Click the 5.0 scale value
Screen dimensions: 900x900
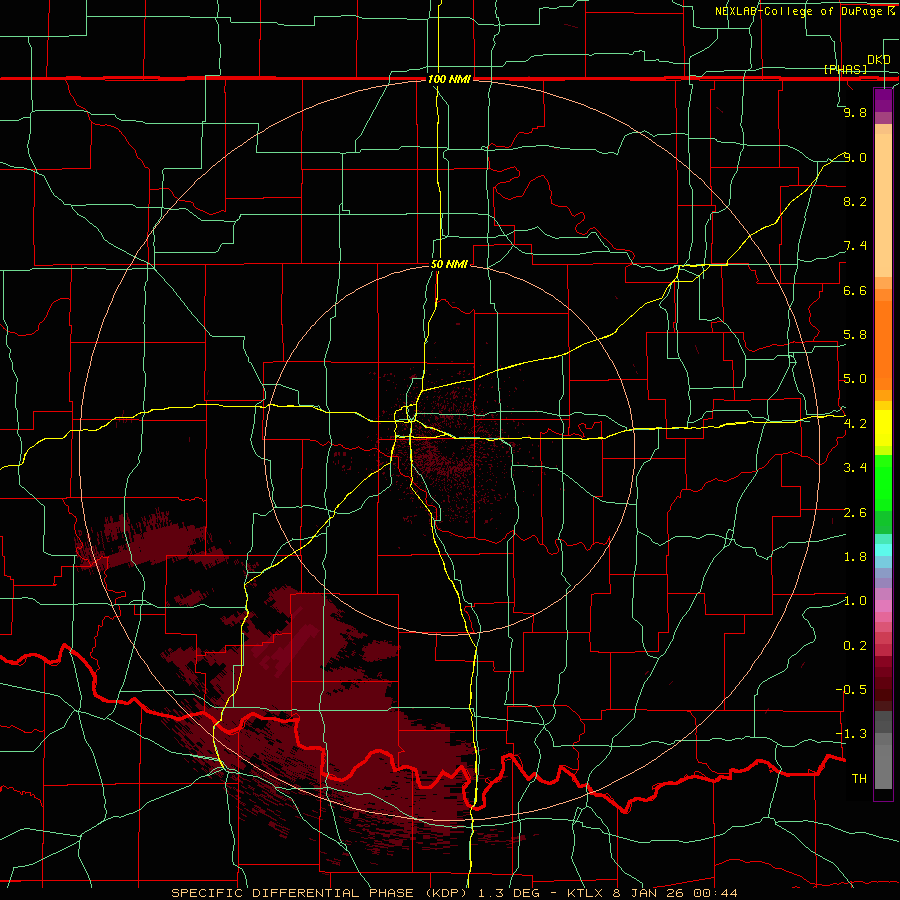coord(855,379)
